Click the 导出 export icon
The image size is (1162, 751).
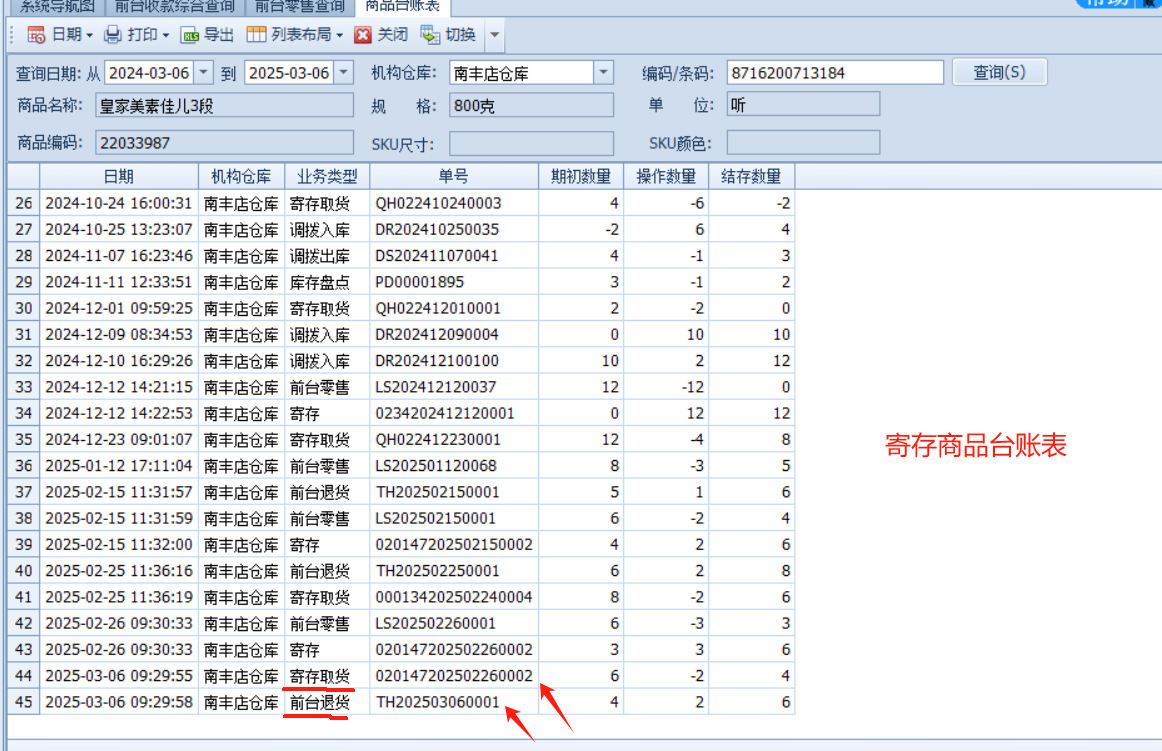click(x=190, y=35)
